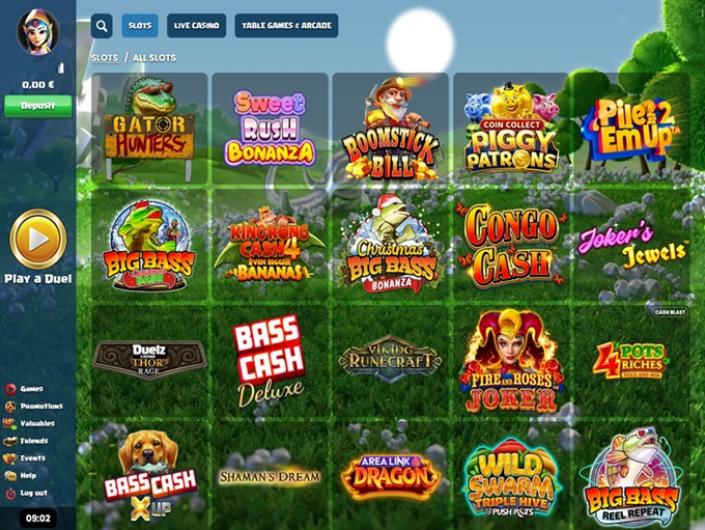The width and height of the screenshot is (705, 530).
Task: Launch Gator Hunters slot game
Action: [x=149, y=129]
